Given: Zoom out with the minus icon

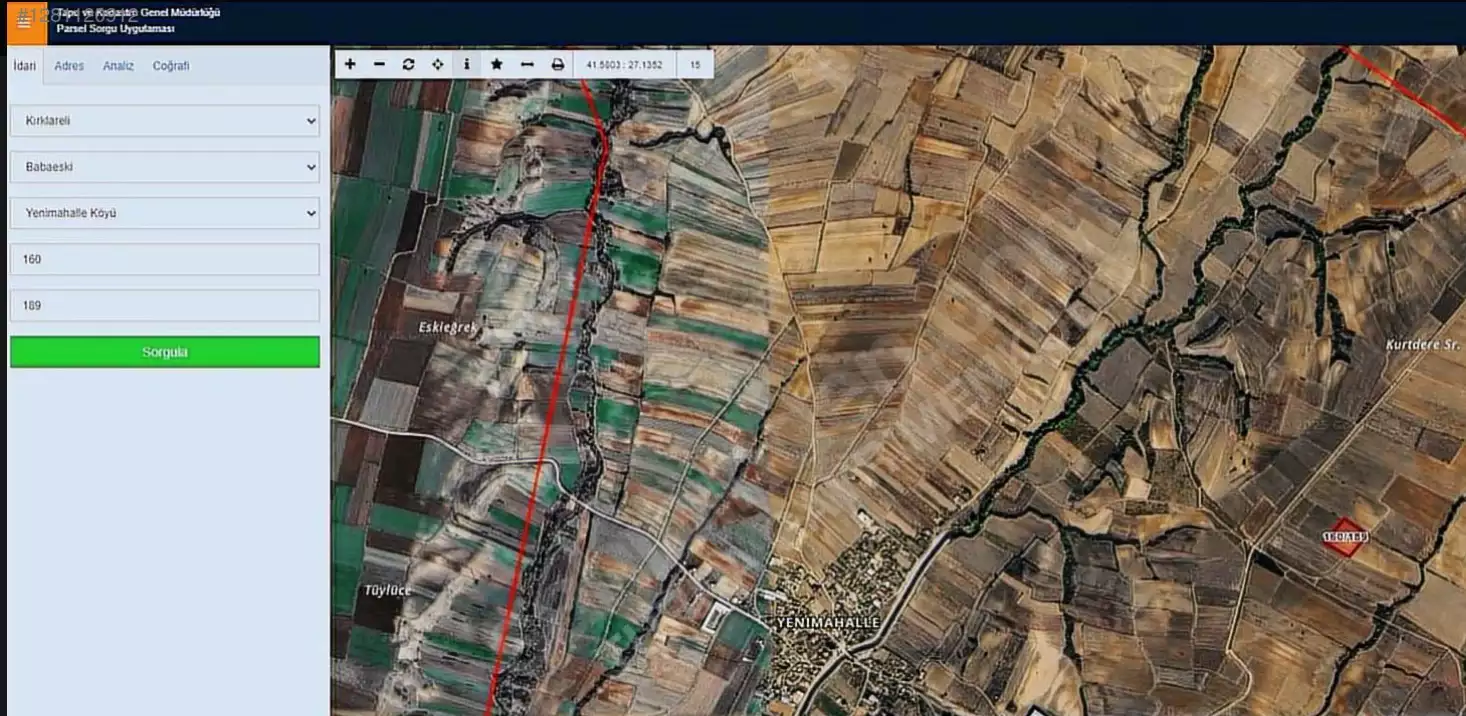Looking at the screenshot, I should [379, 64].
